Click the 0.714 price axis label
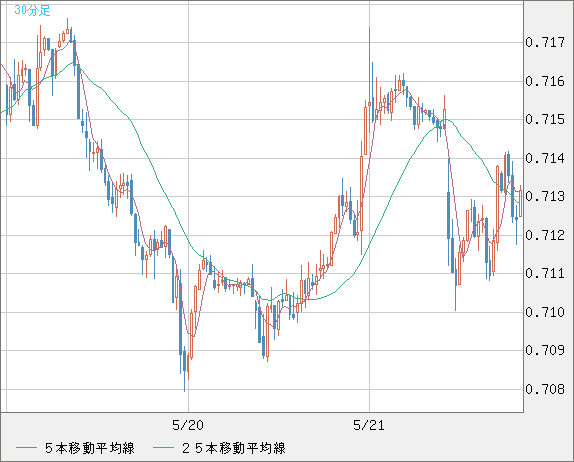This screenshot has width=574, height=462. point(545,159)
